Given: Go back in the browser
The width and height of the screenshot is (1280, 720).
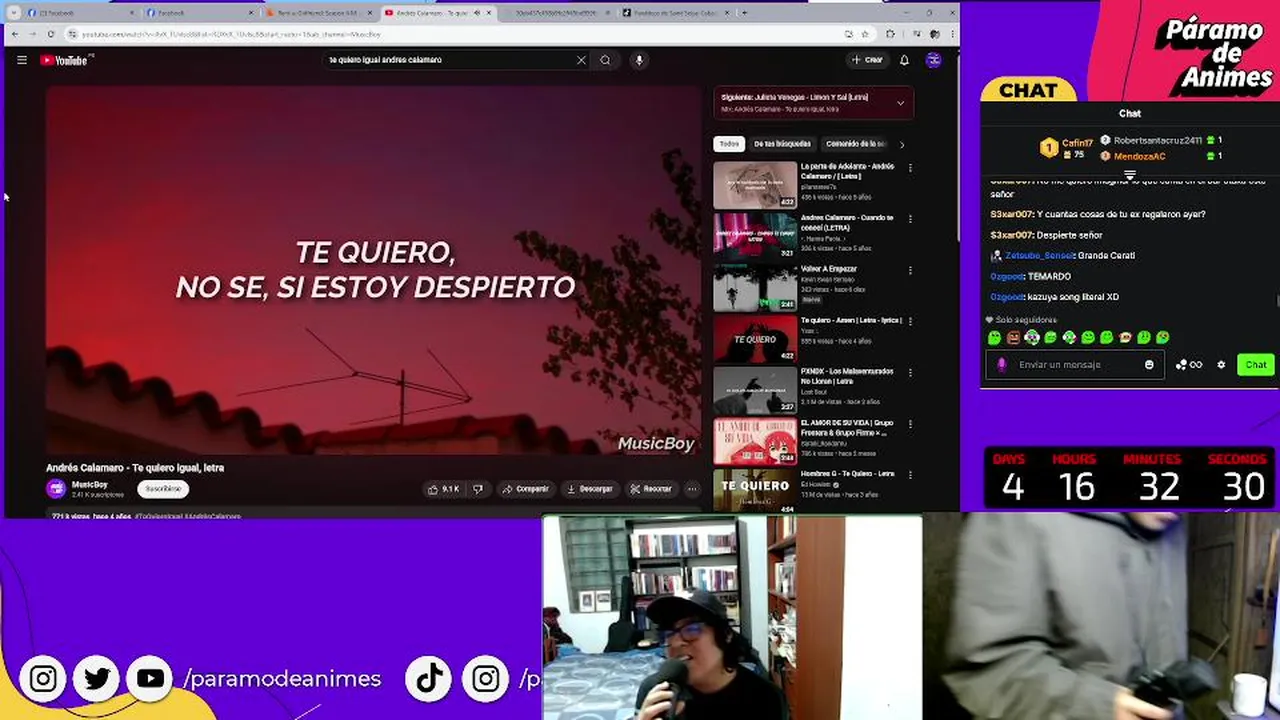Looking at the screenshot, I should [x=14, y=34].
